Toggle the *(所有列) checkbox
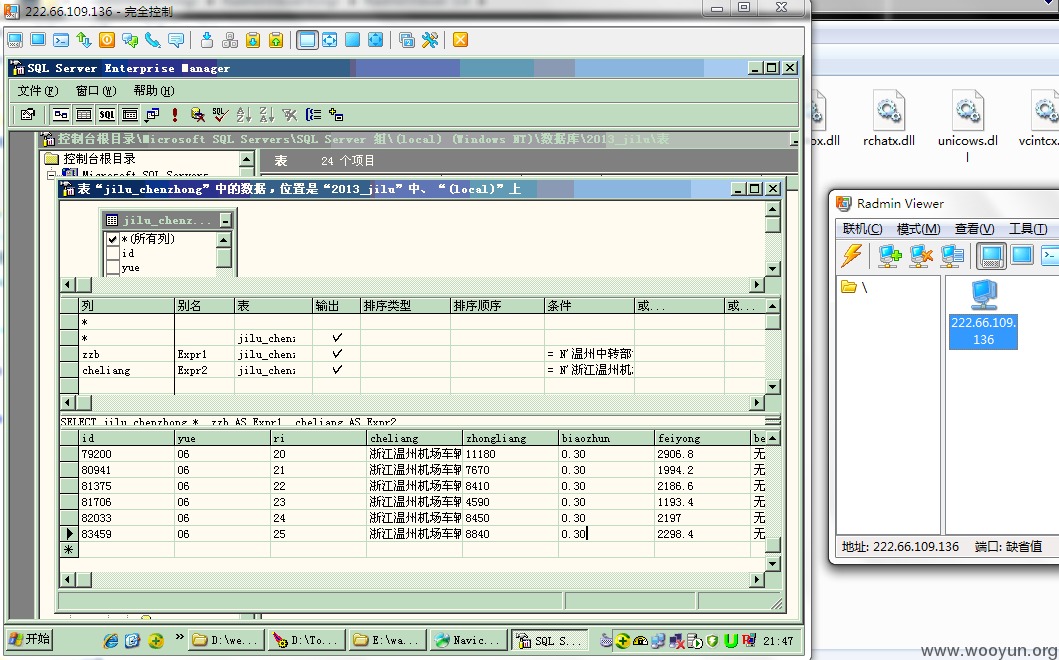Viewport: 1059px width, 660px height. (113, 239)
